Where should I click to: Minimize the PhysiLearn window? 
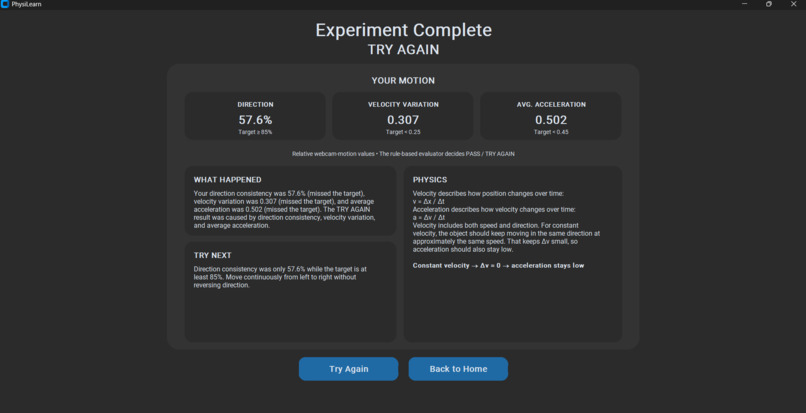(744, 4)
